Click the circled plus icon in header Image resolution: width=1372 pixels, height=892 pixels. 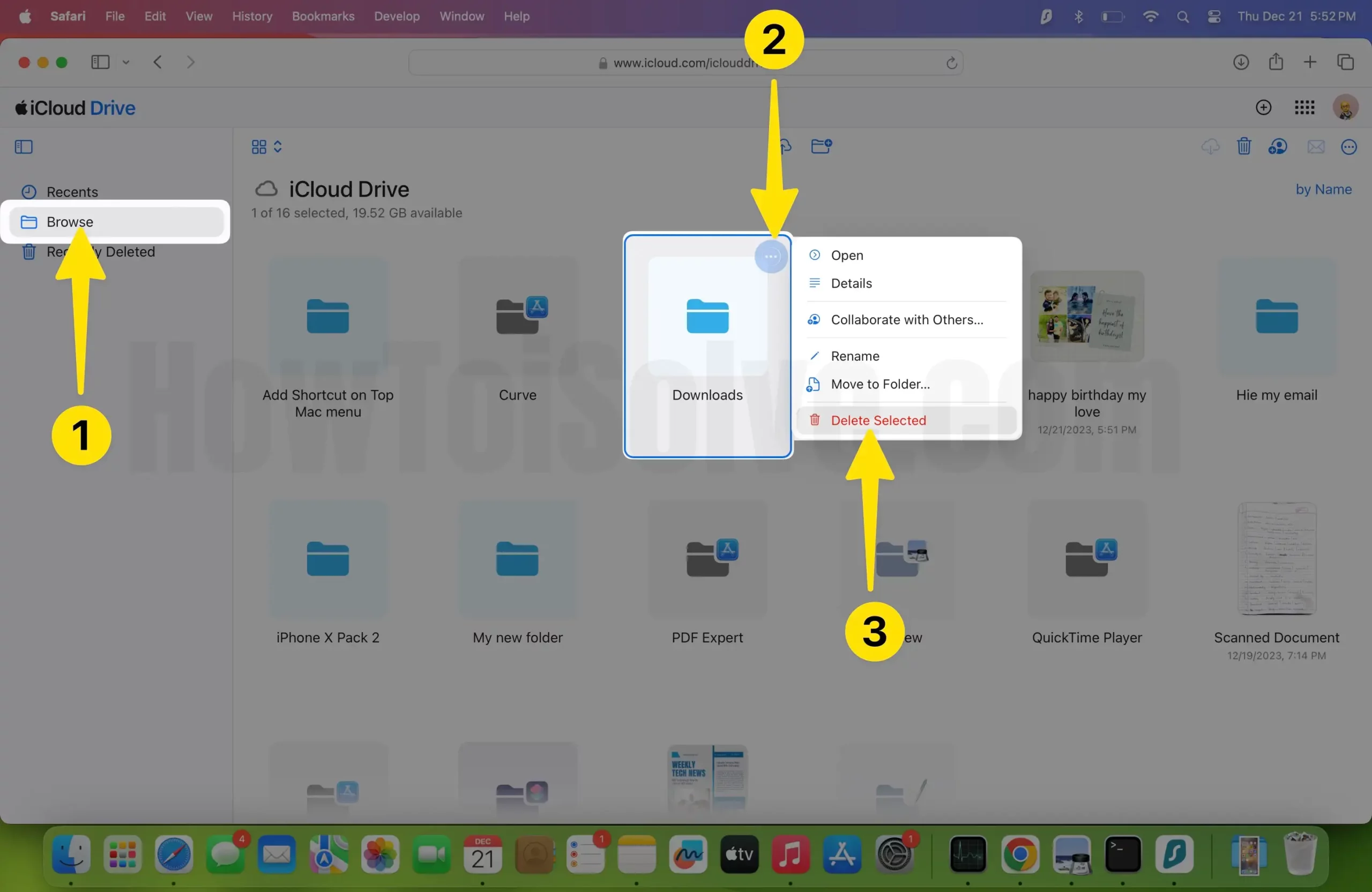point(1263,108)
